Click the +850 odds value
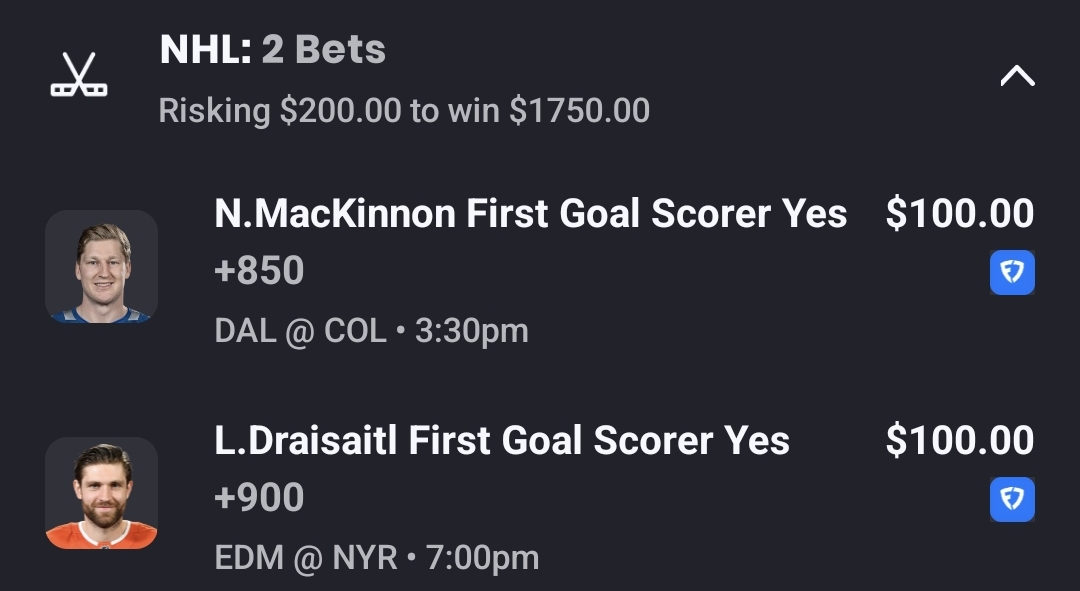This screenshot has height=591, width=1080. tap(259, 271)
